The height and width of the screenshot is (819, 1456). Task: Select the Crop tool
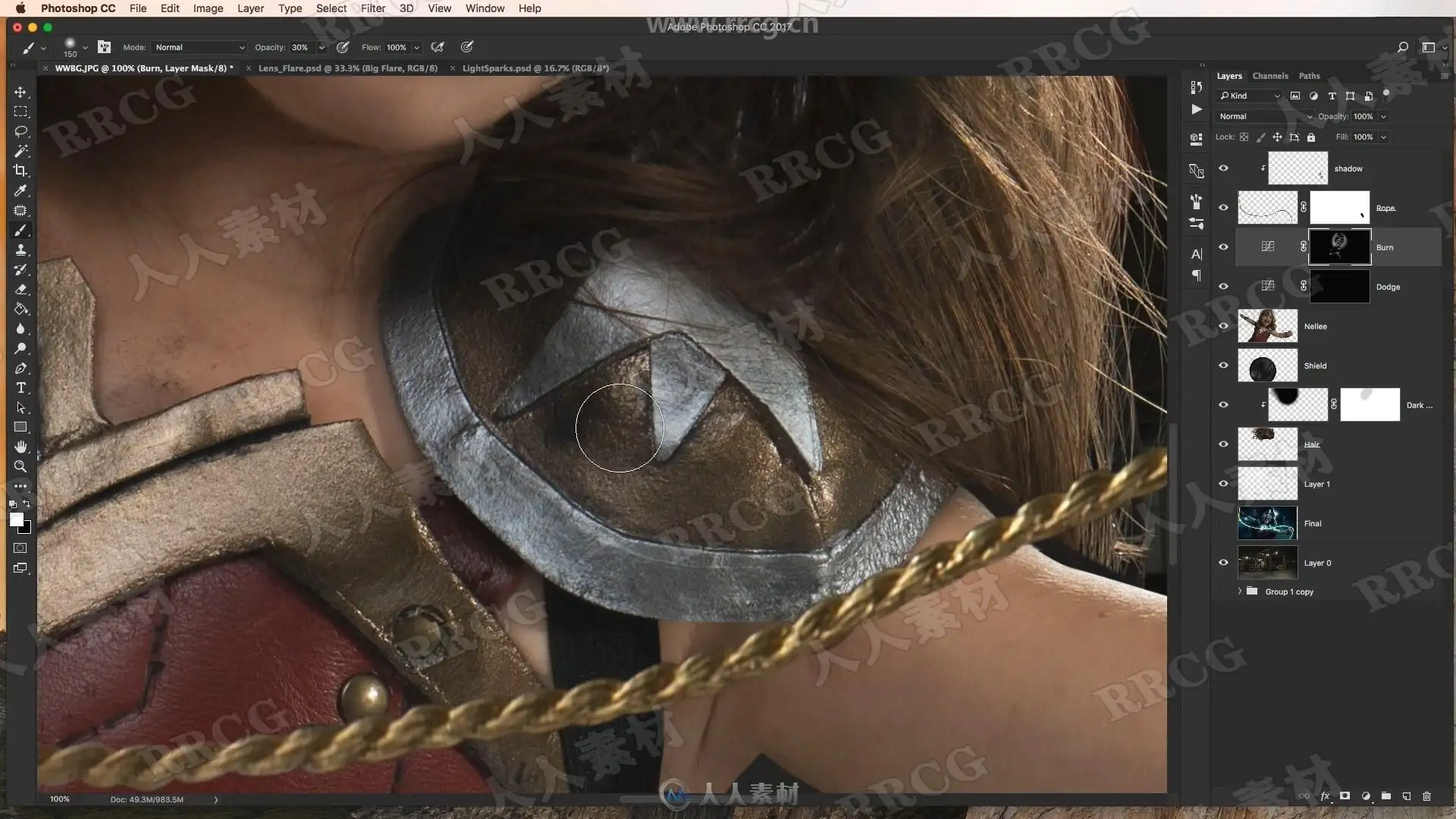coord(20,171)
